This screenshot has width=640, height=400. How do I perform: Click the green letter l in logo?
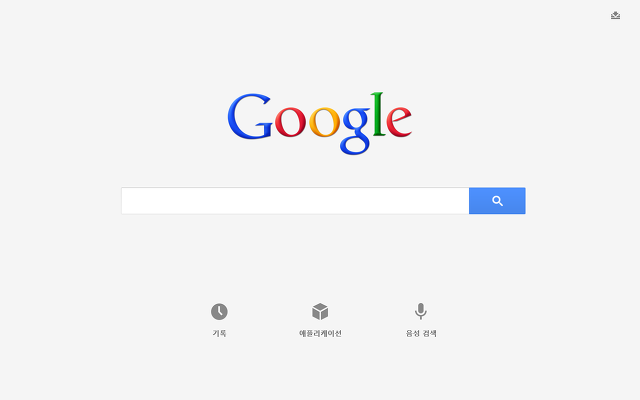(378, 114)
